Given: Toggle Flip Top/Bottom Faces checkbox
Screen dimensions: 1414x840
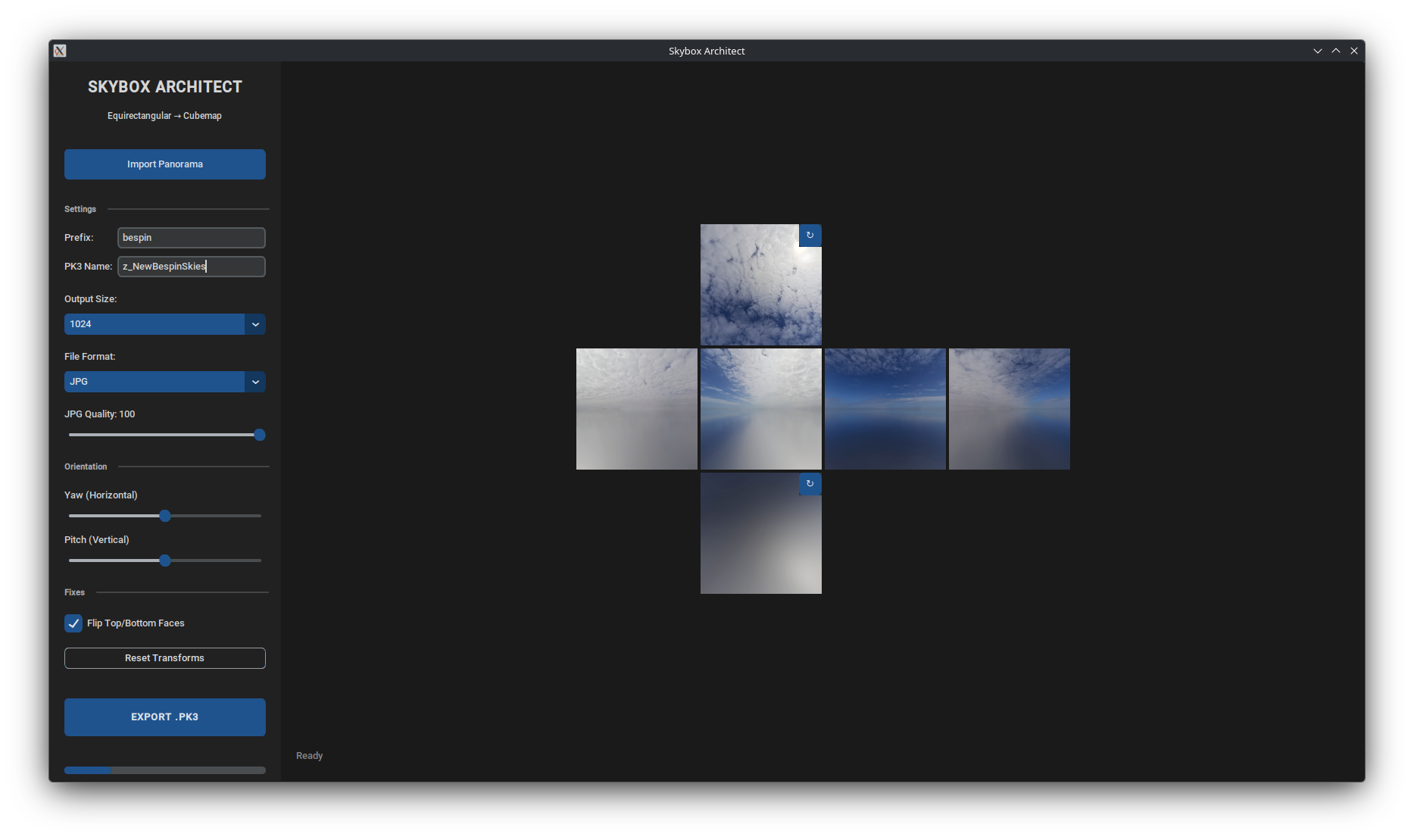Looking at the screenshot, I should click(x=73, y=623).
